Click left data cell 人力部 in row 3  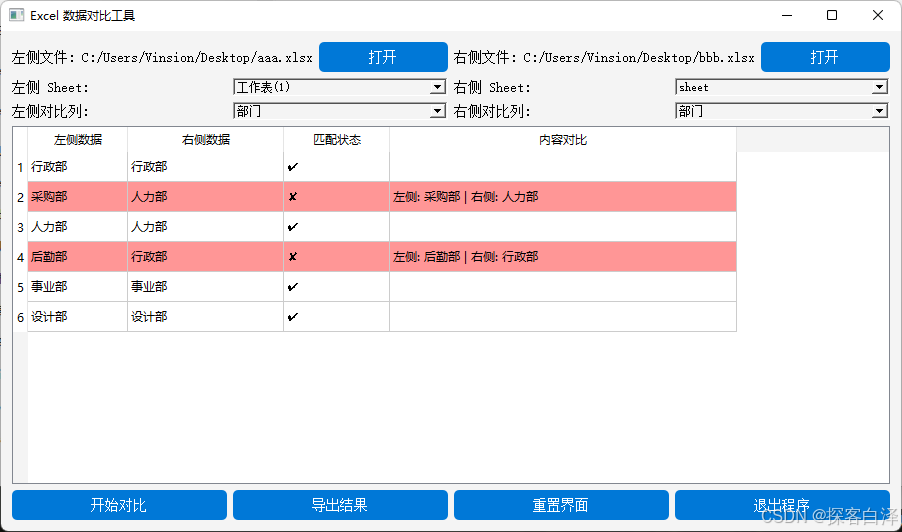click(x=78, y=227)
